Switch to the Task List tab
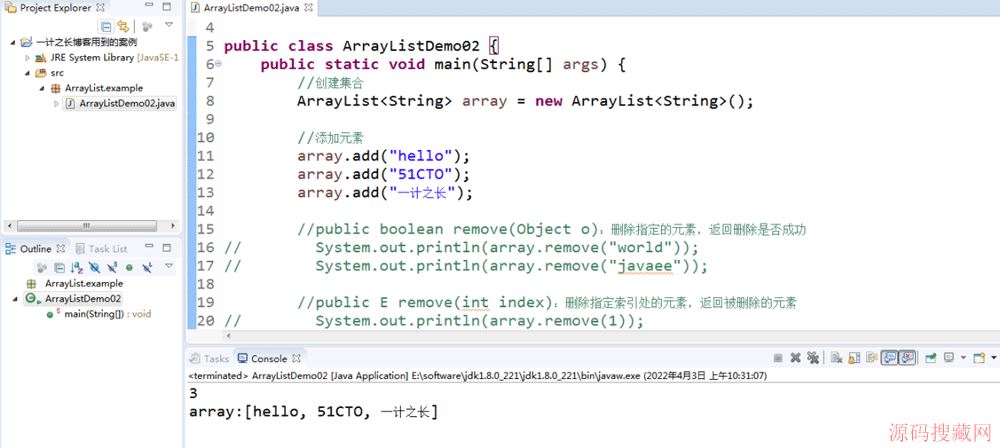 click(101, 249)
